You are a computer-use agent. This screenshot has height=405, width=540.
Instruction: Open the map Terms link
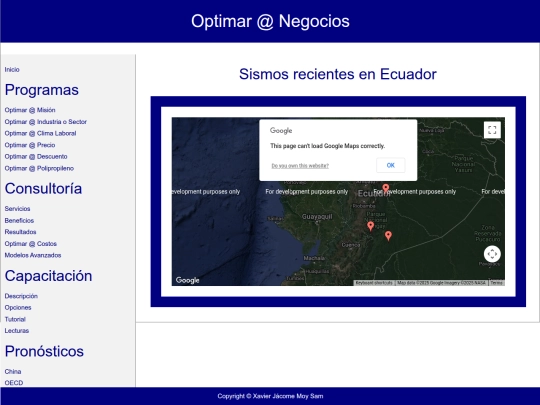(x=496, y=283)
